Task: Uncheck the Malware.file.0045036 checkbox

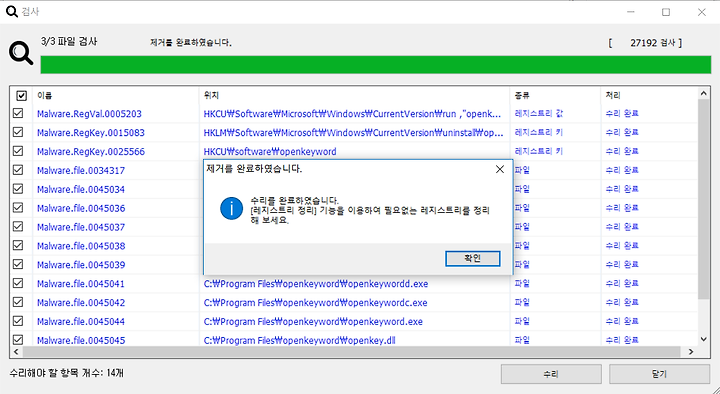Action: coord(18,207)
